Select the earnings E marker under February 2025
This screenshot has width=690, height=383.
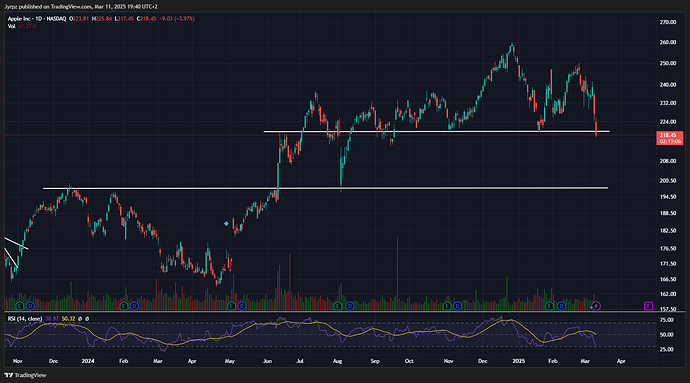549,306
